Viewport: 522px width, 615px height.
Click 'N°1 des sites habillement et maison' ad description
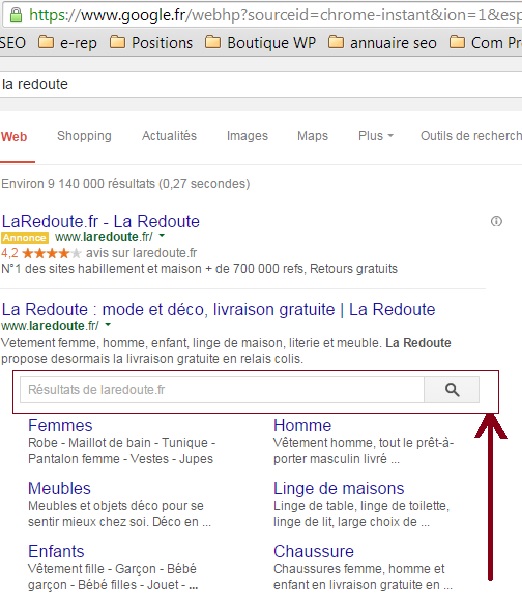coord(199,269)
